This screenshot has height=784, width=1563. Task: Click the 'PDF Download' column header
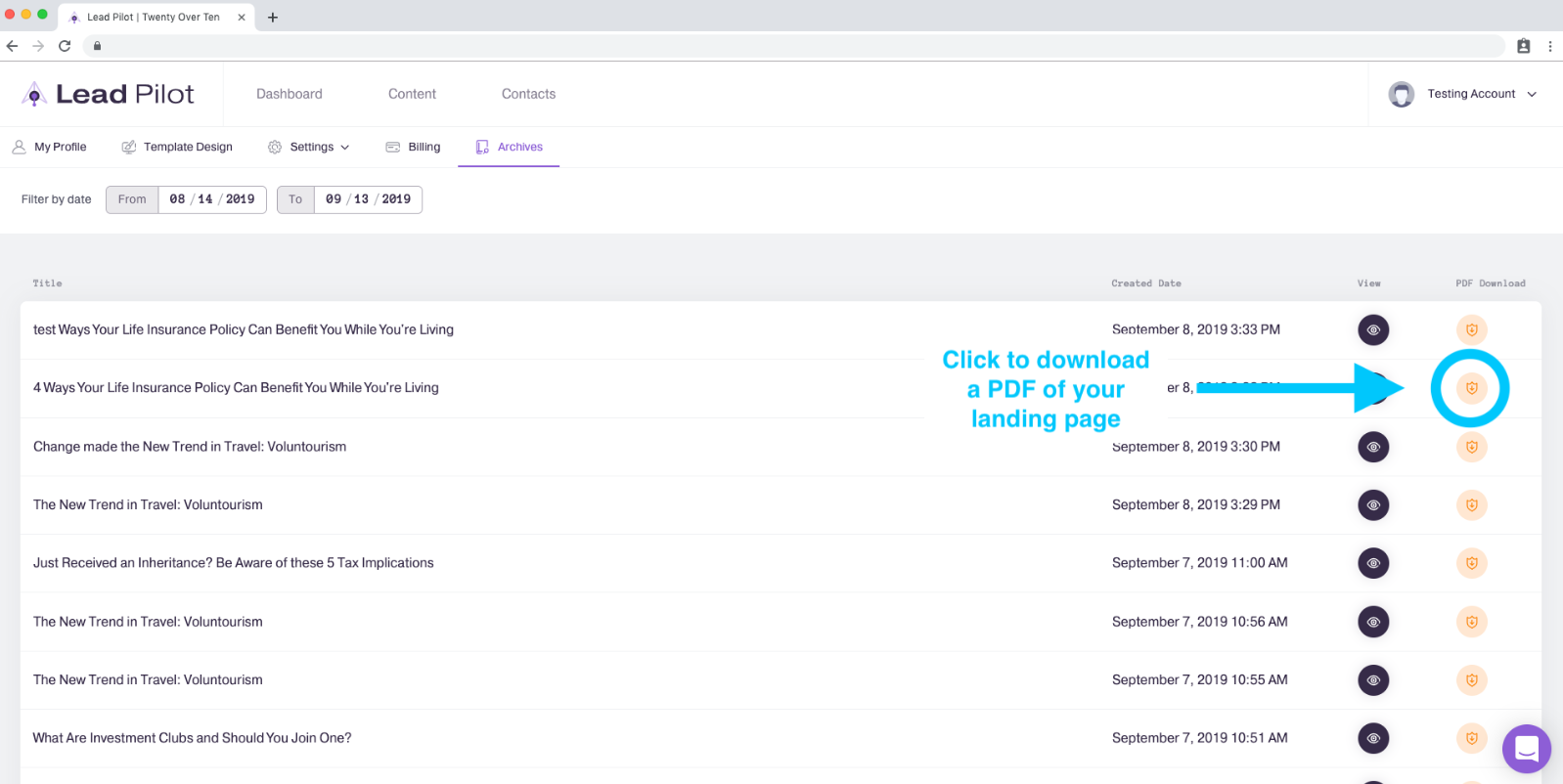coord(1491,283)
